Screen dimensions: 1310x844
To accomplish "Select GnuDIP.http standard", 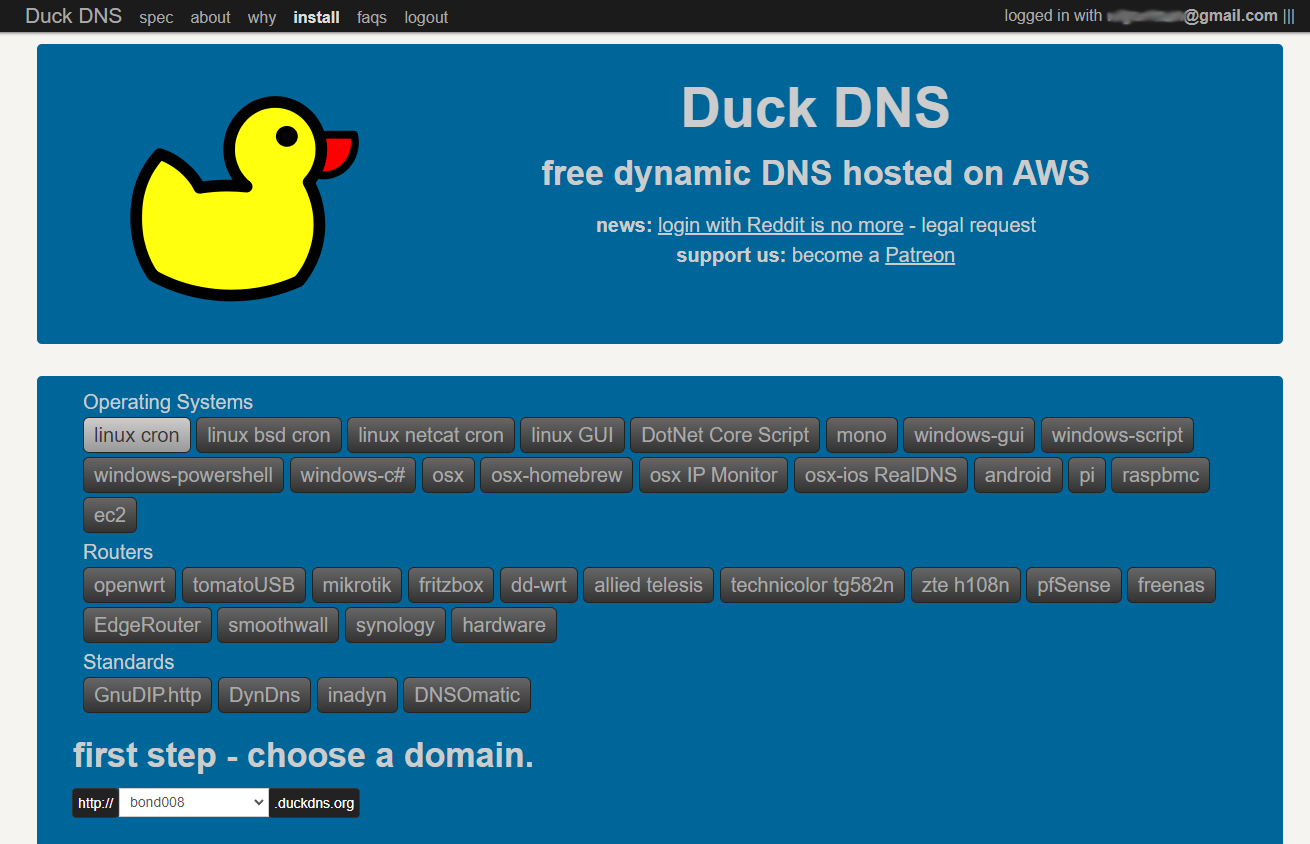I will click(x=147, y=695).
